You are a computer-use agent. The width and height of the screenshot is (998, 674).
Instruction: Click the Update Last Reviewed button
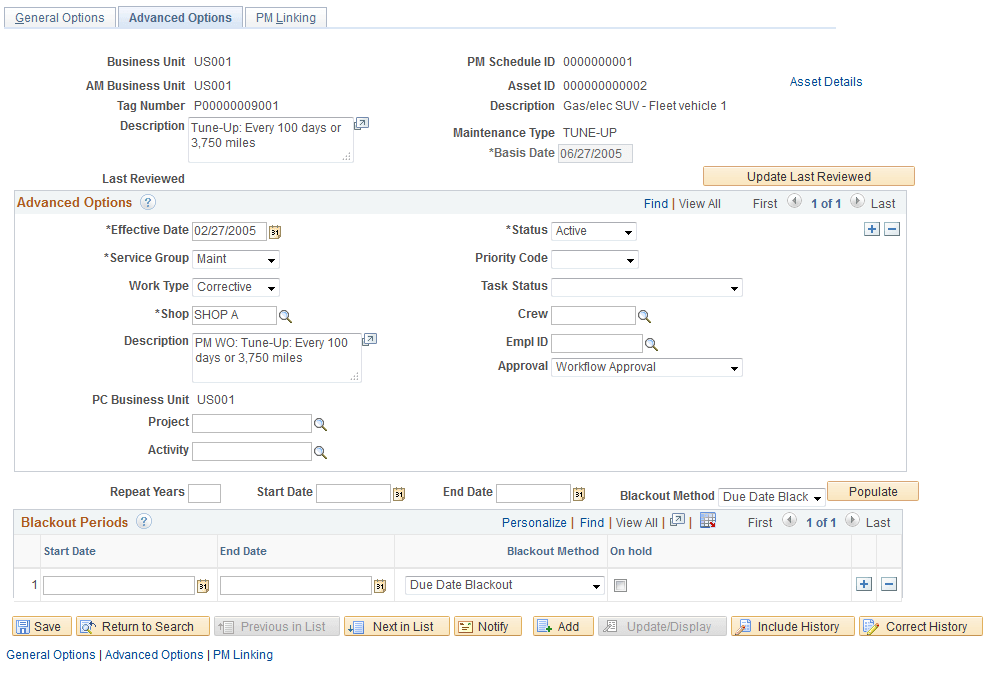[x=808, y=175]
